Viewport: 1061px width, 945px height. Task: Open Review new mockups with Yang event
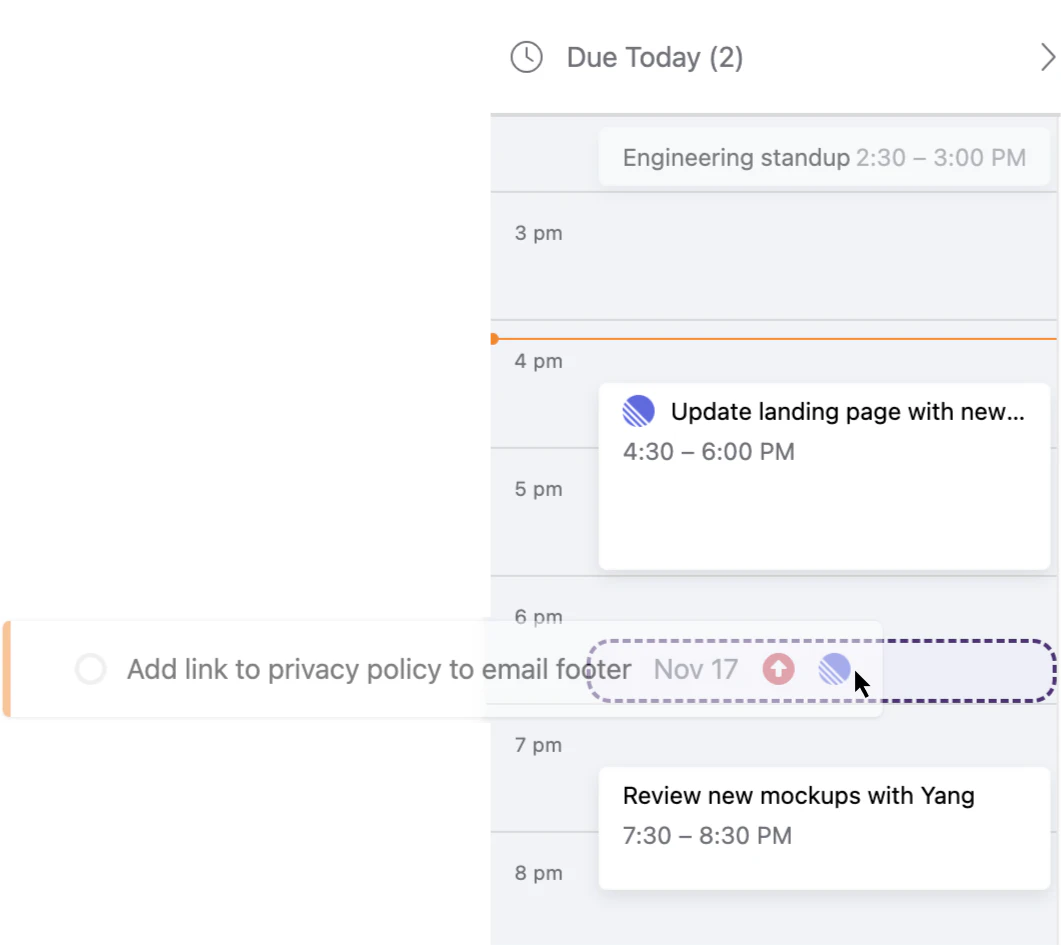point(798,796)
